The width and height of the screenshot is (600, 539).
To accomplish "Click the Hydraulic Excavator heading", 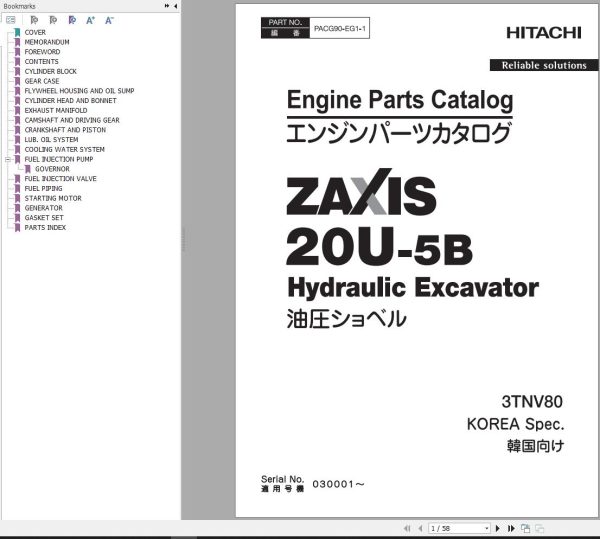I will pos(413,287).
